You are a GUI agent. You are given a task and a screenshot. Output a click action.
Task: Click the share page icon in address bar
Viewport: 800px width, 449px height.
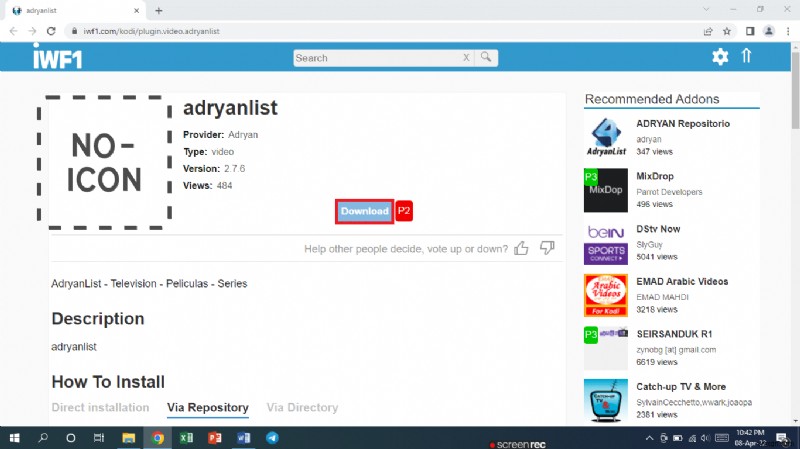(708, 31)
